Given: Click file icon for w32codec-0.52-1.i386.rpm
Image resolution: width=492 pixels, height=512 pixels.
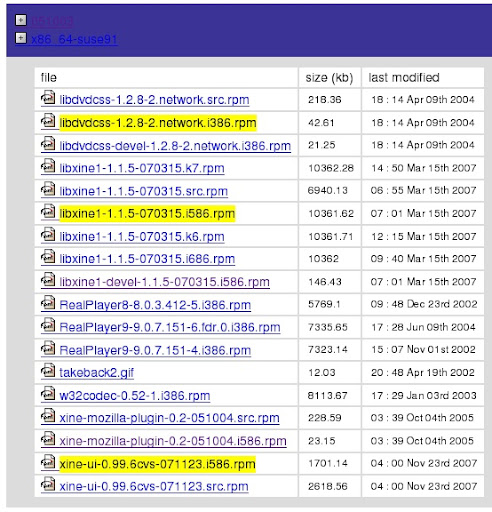Looking at the screenshot, I should click(48, 393).
